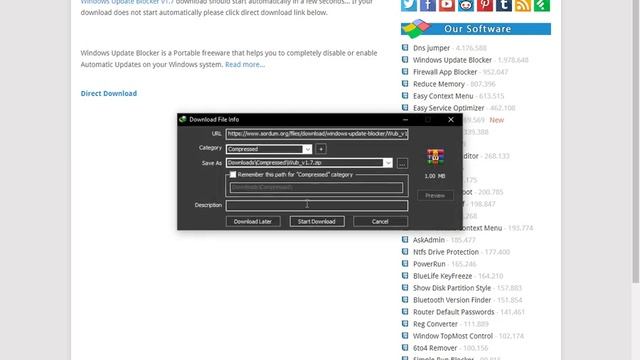The width and height of the screenshot is (640, 360).
Task: Click the Our Software colored logo
Action: (416, 29)
